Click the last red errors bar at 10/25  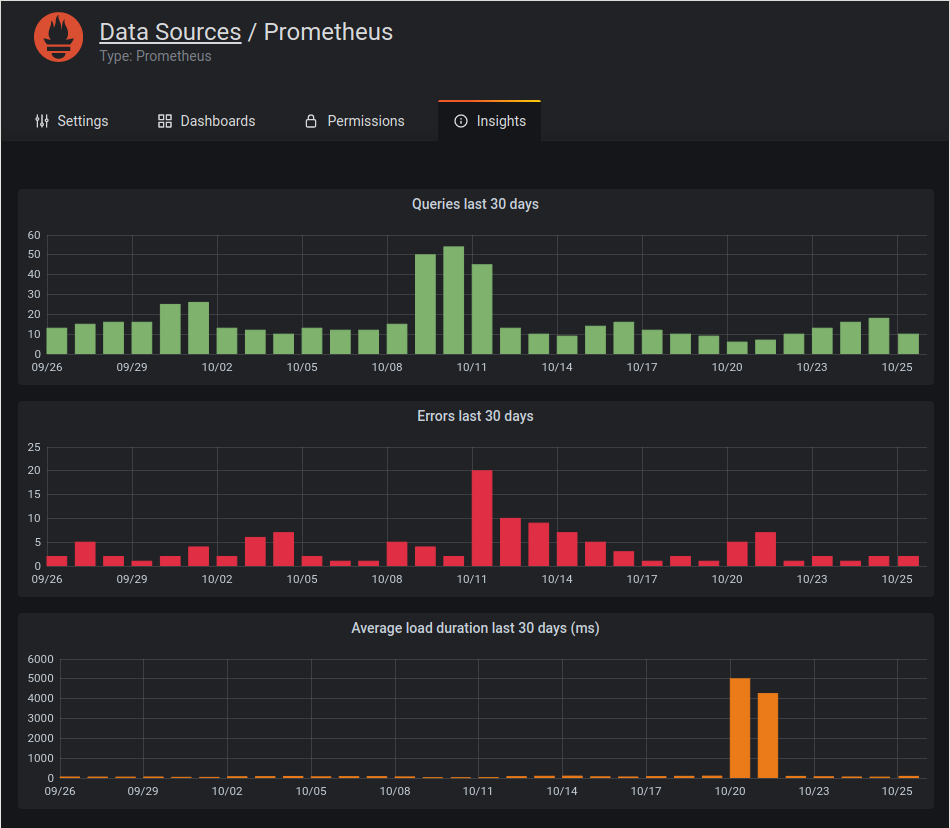point(908,561)
